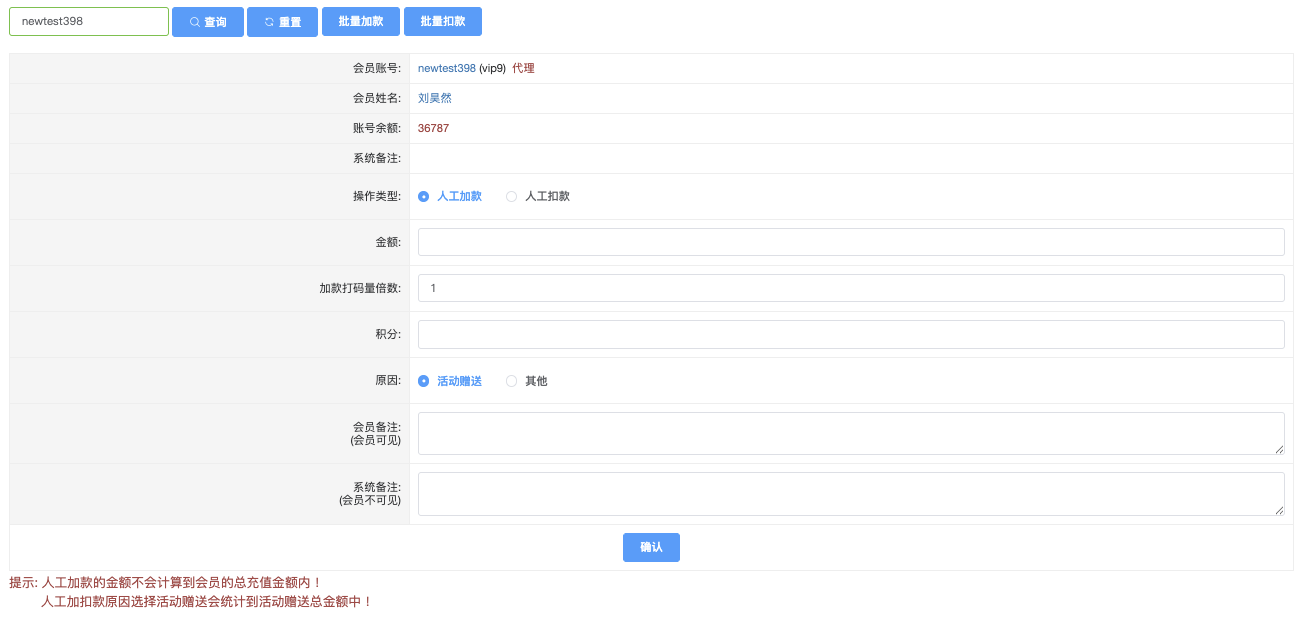The width and height of the screenshot is (1305, 618).
Task: Choose 活动赠送 as the reason
Action: (x=424, y=381)
